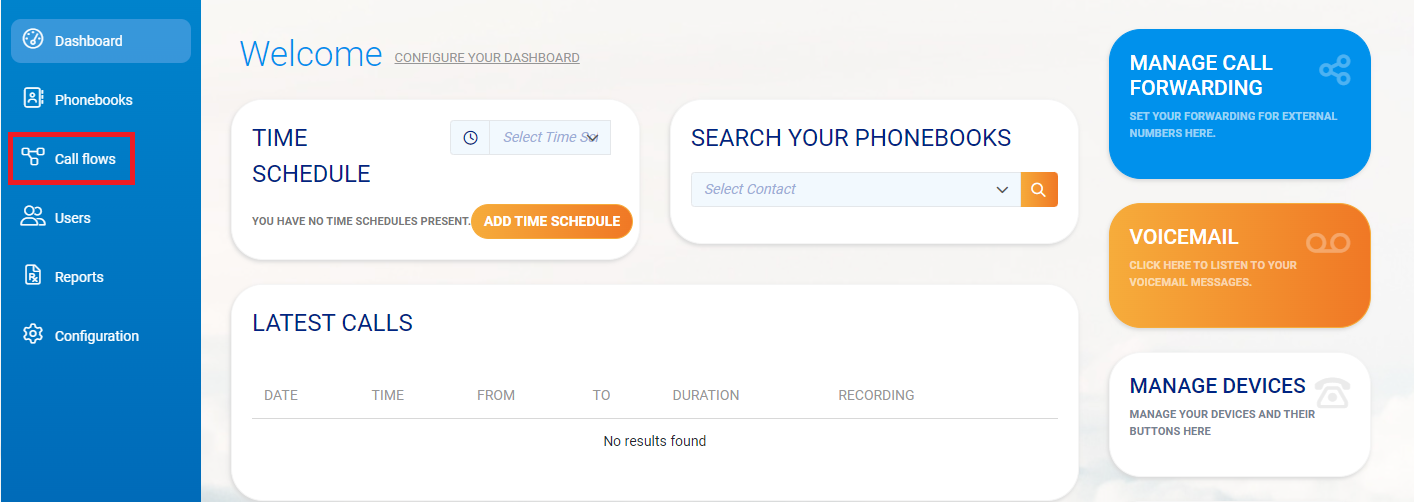1414x502 pixels.
Task: Click the Dashboard gauge icon
Action: 33,40
